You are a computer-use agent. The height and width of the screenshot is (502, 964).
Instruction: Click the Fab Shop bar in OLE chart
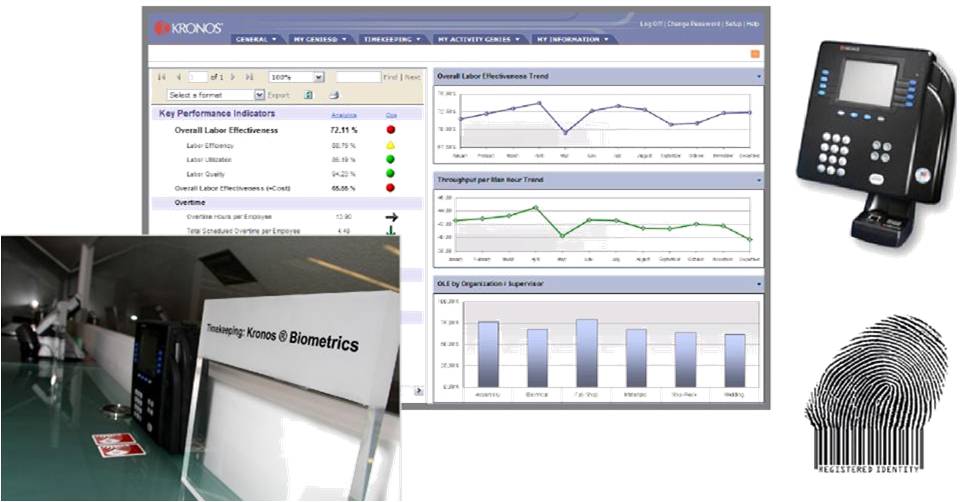[587, 353]
